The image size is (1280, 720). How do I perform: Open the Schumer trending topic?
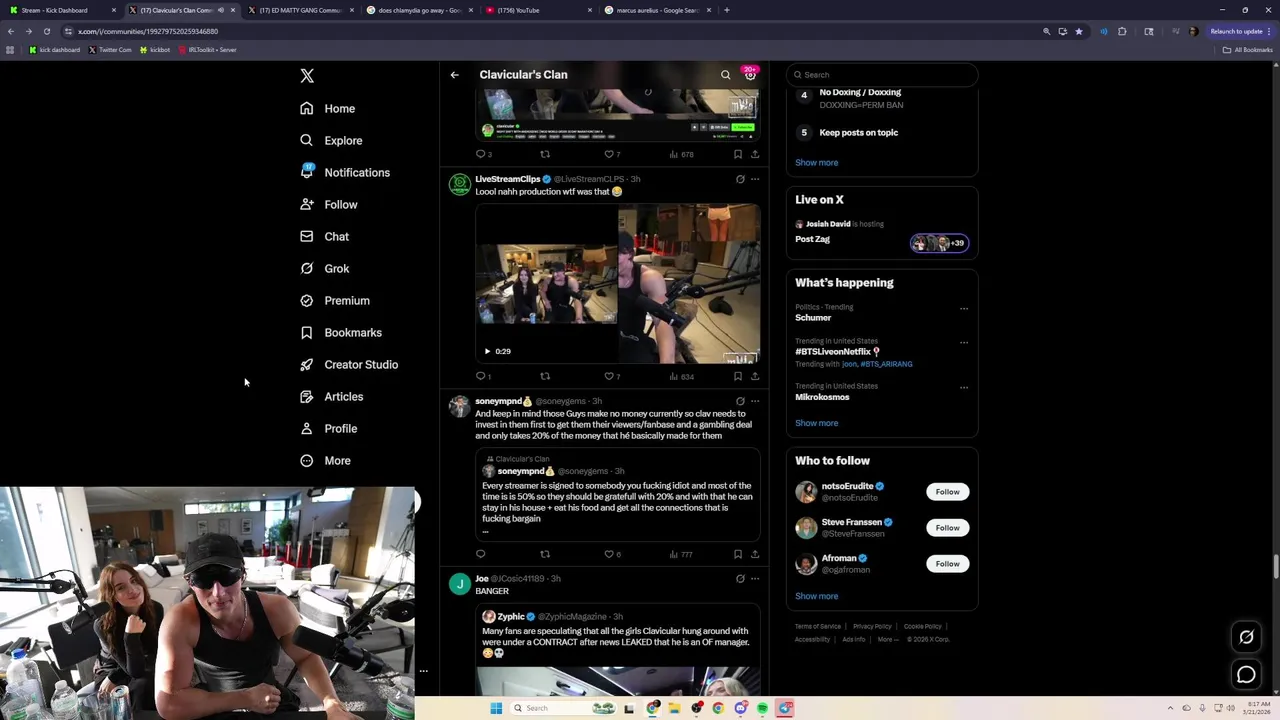tap(813, 318)
